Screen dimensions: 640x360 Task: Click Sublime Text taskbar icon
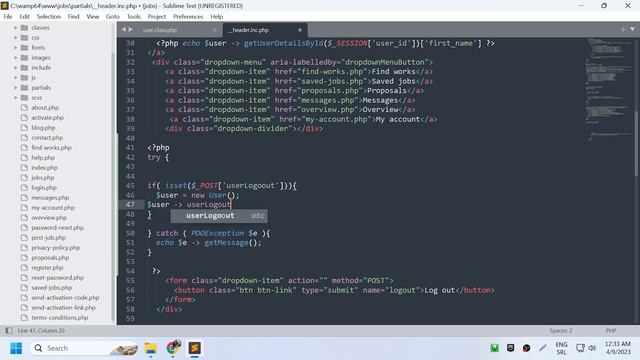[x=195, y=348]
